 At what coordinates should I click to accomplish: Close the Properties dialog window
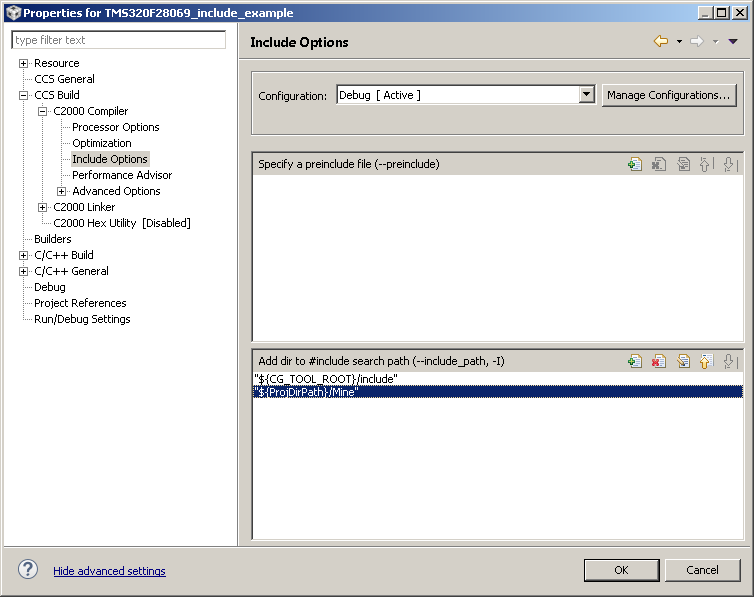[739, 12]
